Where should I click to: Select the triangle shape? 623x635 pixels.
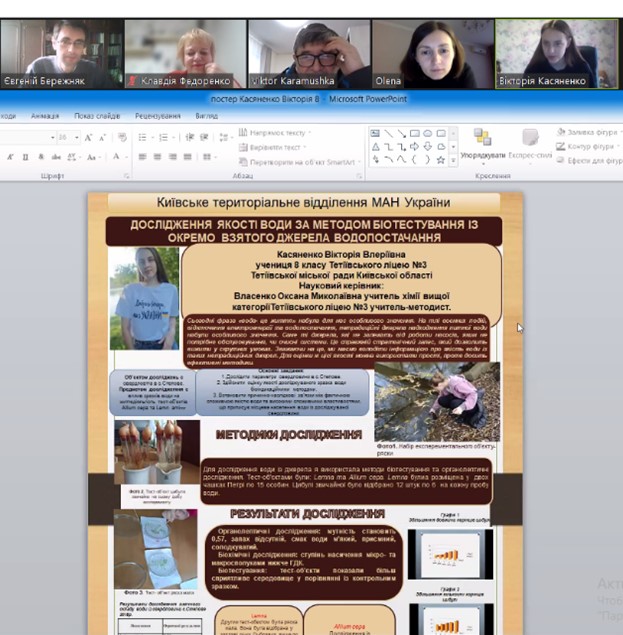tap(376, 147)
